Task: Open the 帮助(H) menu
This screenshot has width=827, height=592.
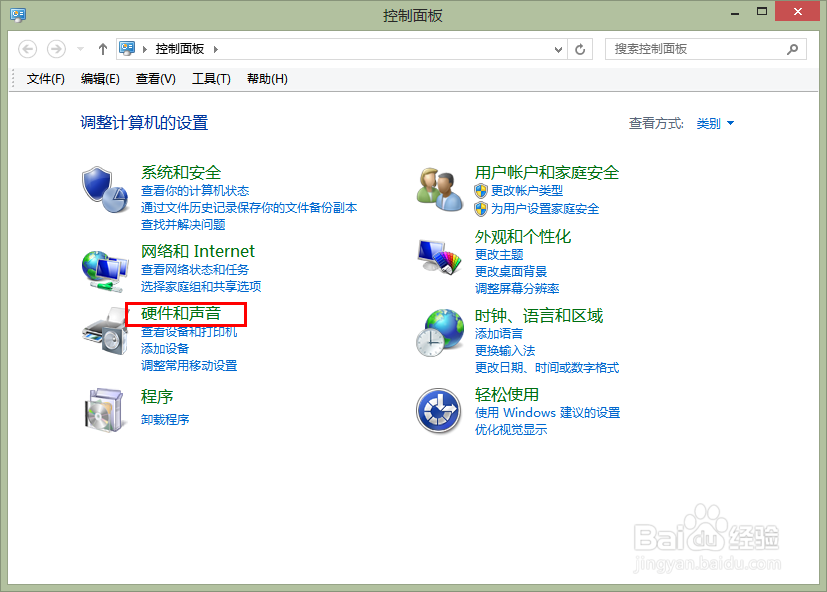Action: pos(267,79)
